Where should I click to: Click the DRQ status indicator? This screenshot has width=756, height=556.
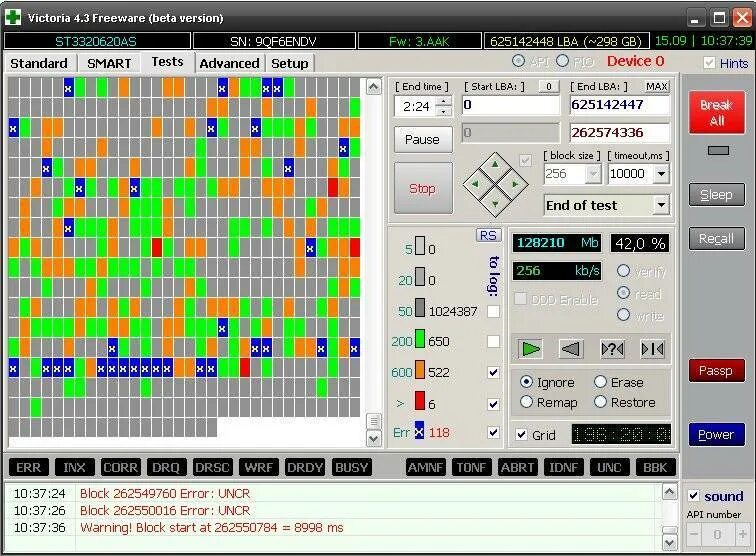[x=166, y=467]
